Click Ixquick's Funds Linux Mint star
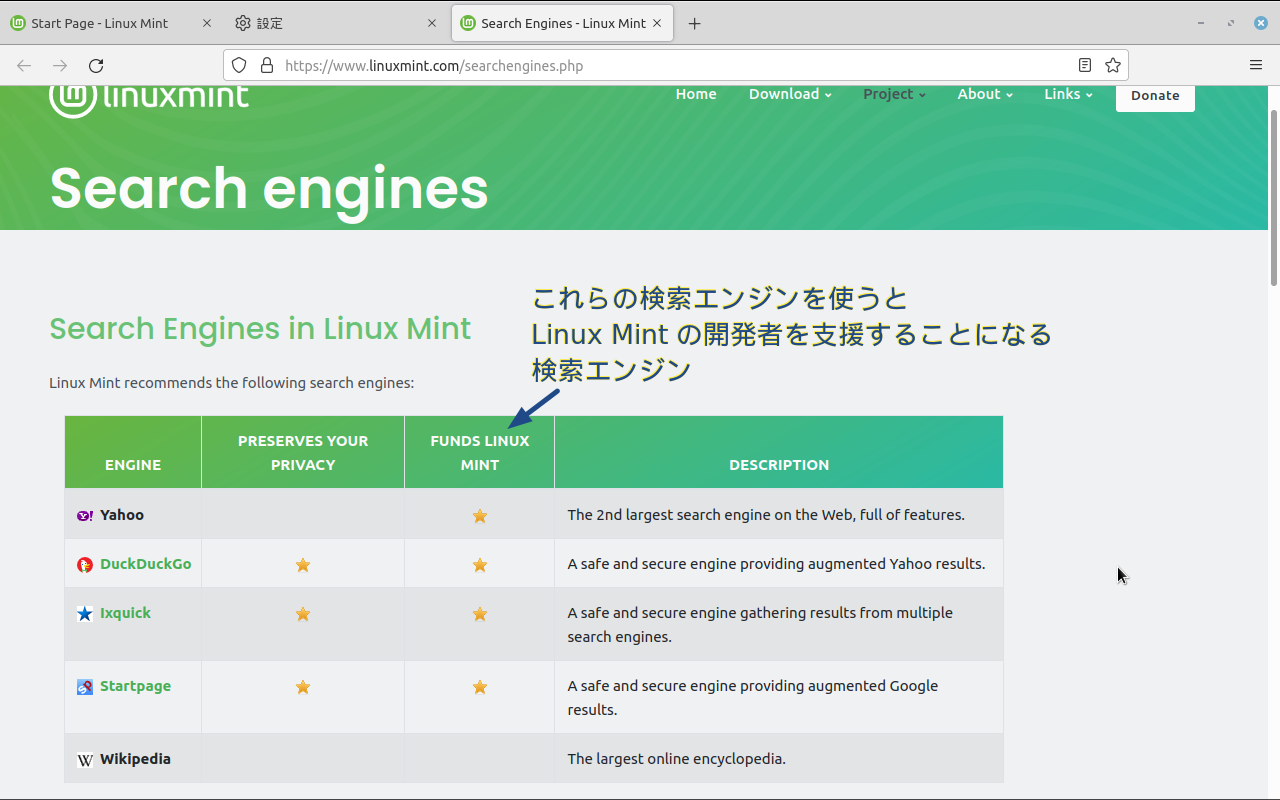The image size is (1280, 800). [x=480, y=614]
